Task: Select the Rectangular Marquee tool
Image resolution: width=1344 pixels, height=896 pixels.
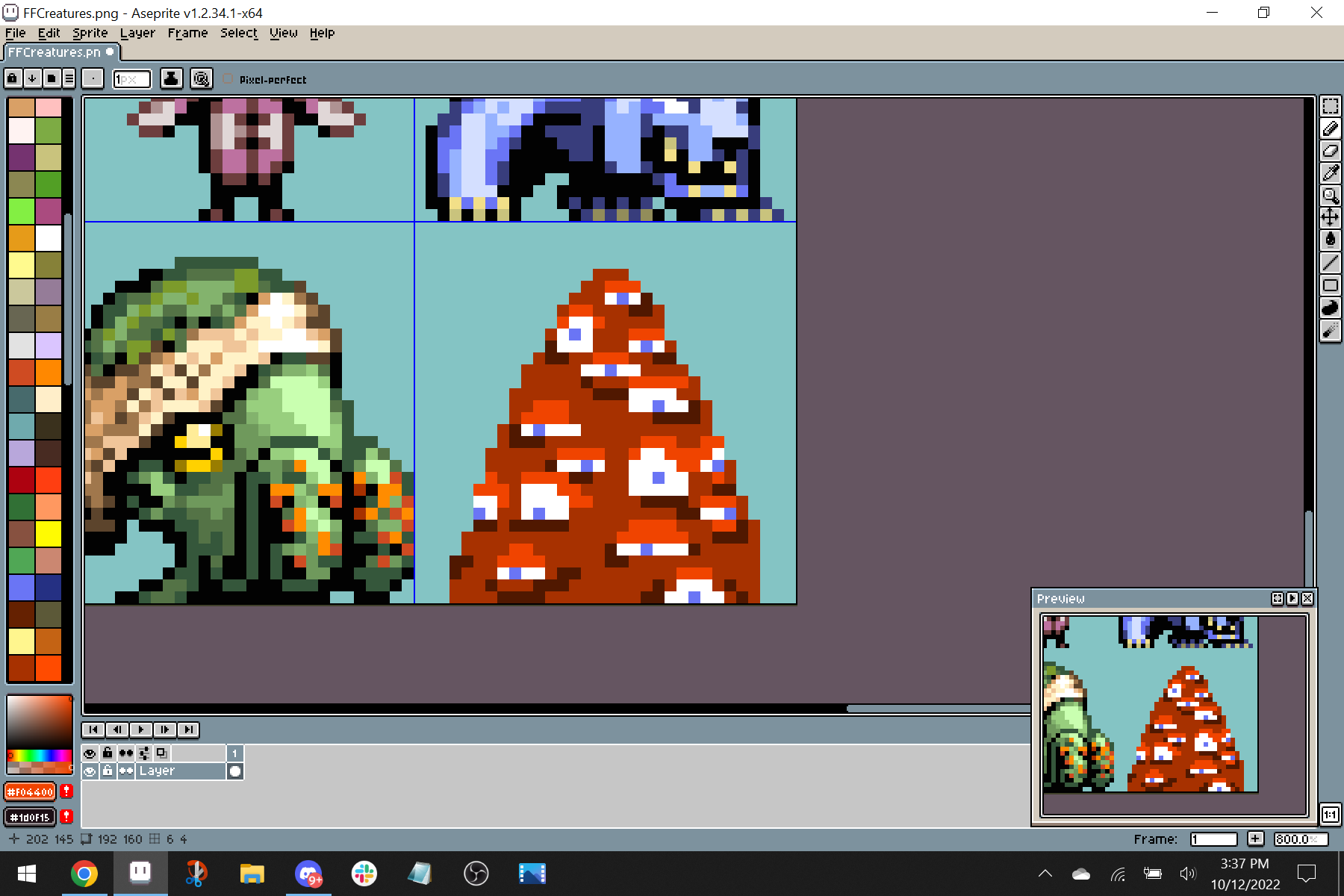Action: (1330, 106)
